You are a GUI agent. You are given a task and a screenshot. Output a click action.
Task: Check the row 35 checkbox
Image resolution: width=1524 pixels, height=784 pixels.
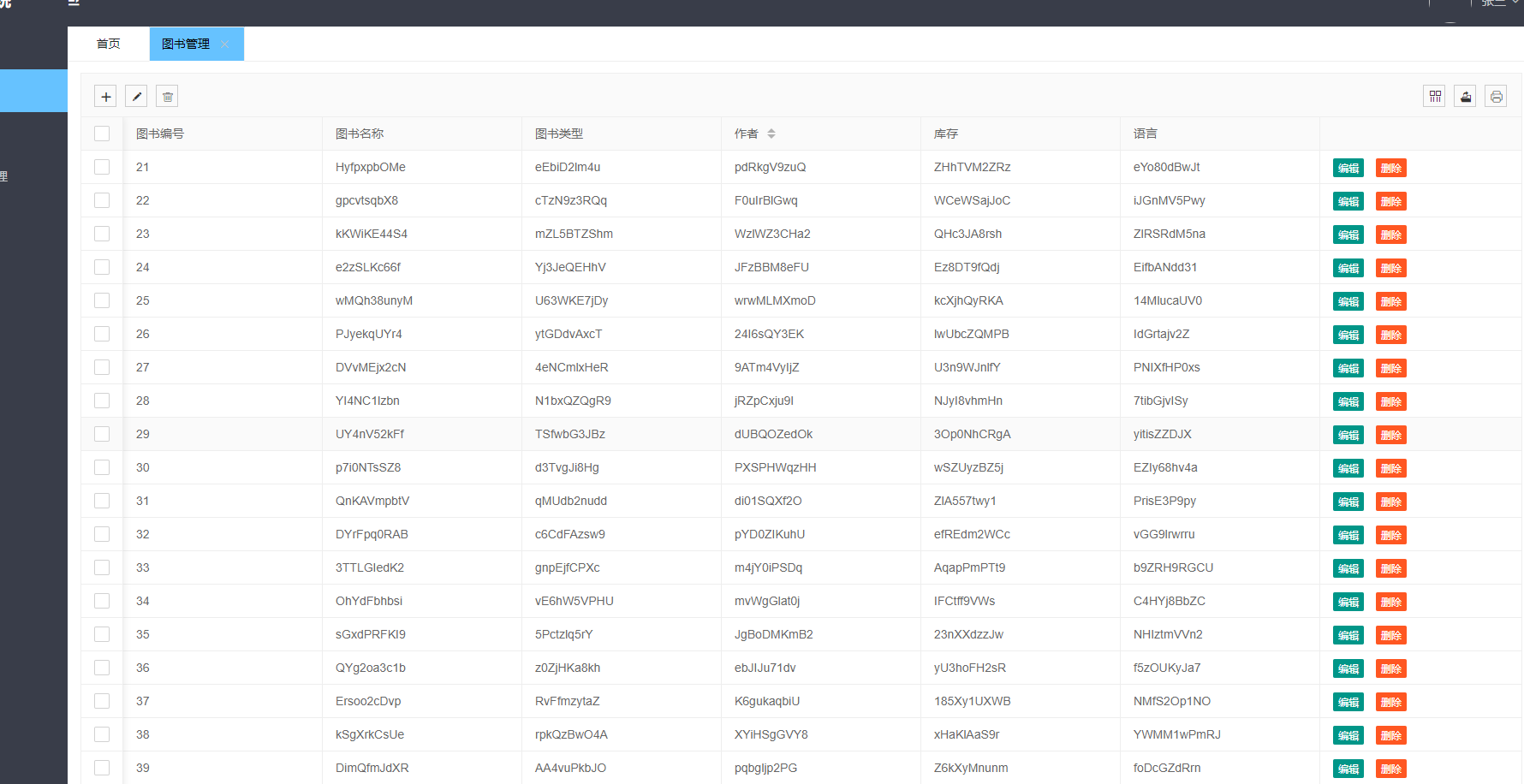(102, 634)
